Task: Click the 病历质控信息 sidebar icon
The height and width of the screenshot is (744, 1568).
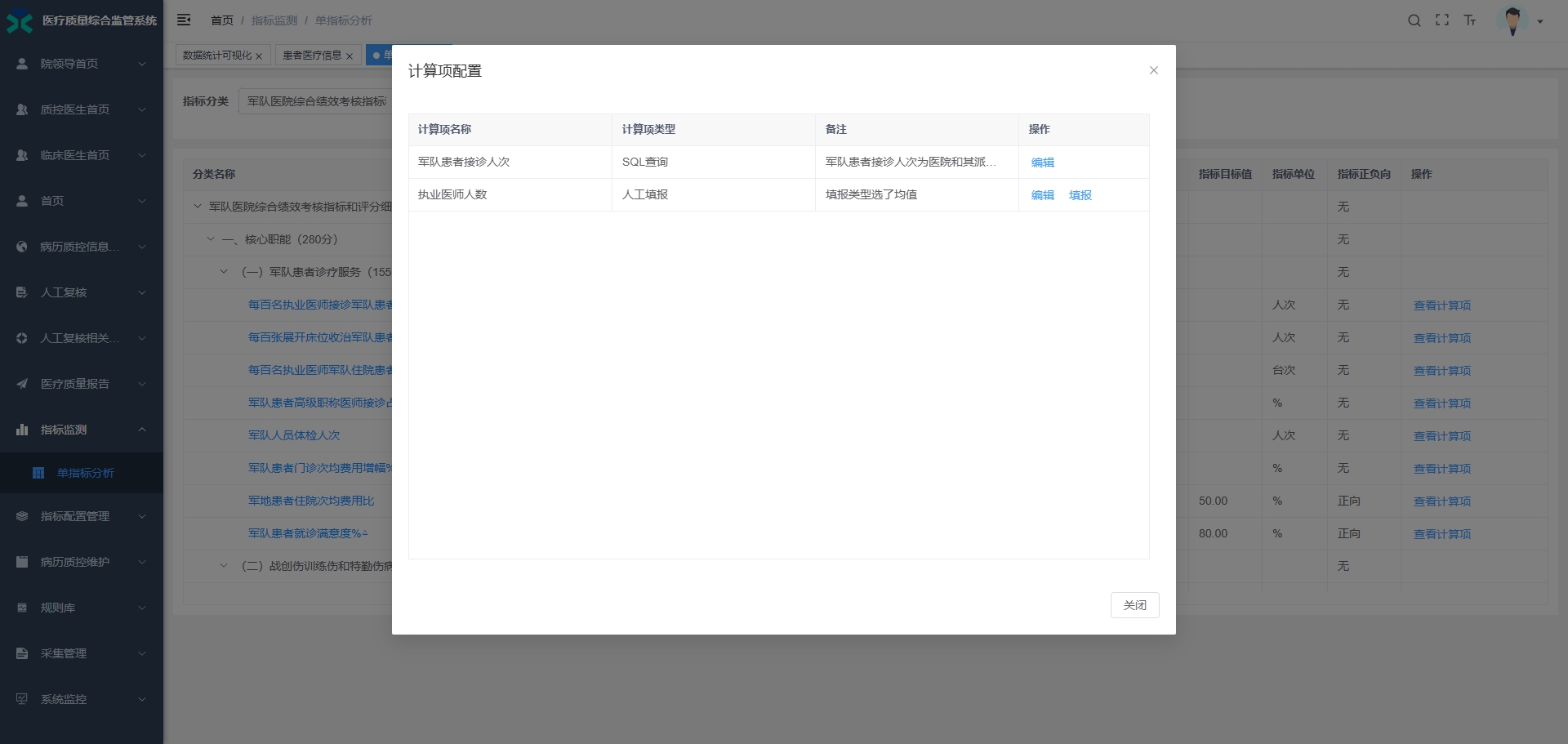Action: 22,247
